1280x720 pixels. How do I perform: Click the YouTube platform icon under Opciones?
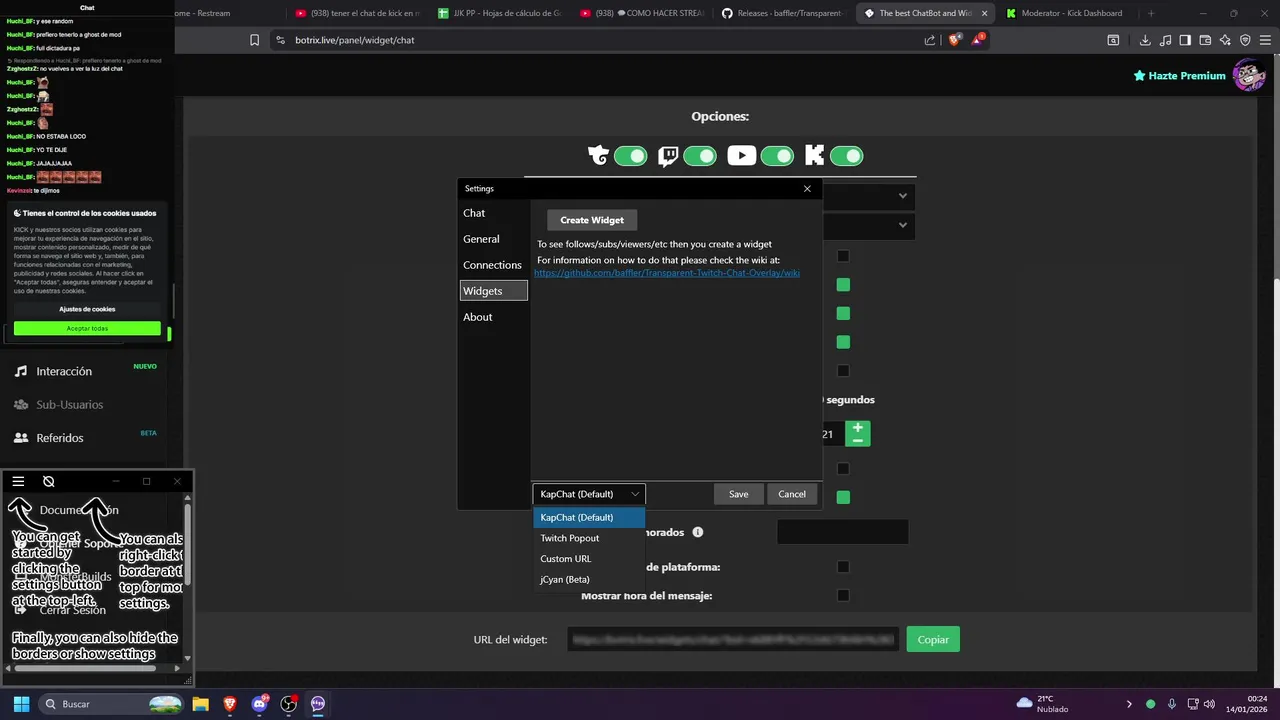tap(741, 156)
